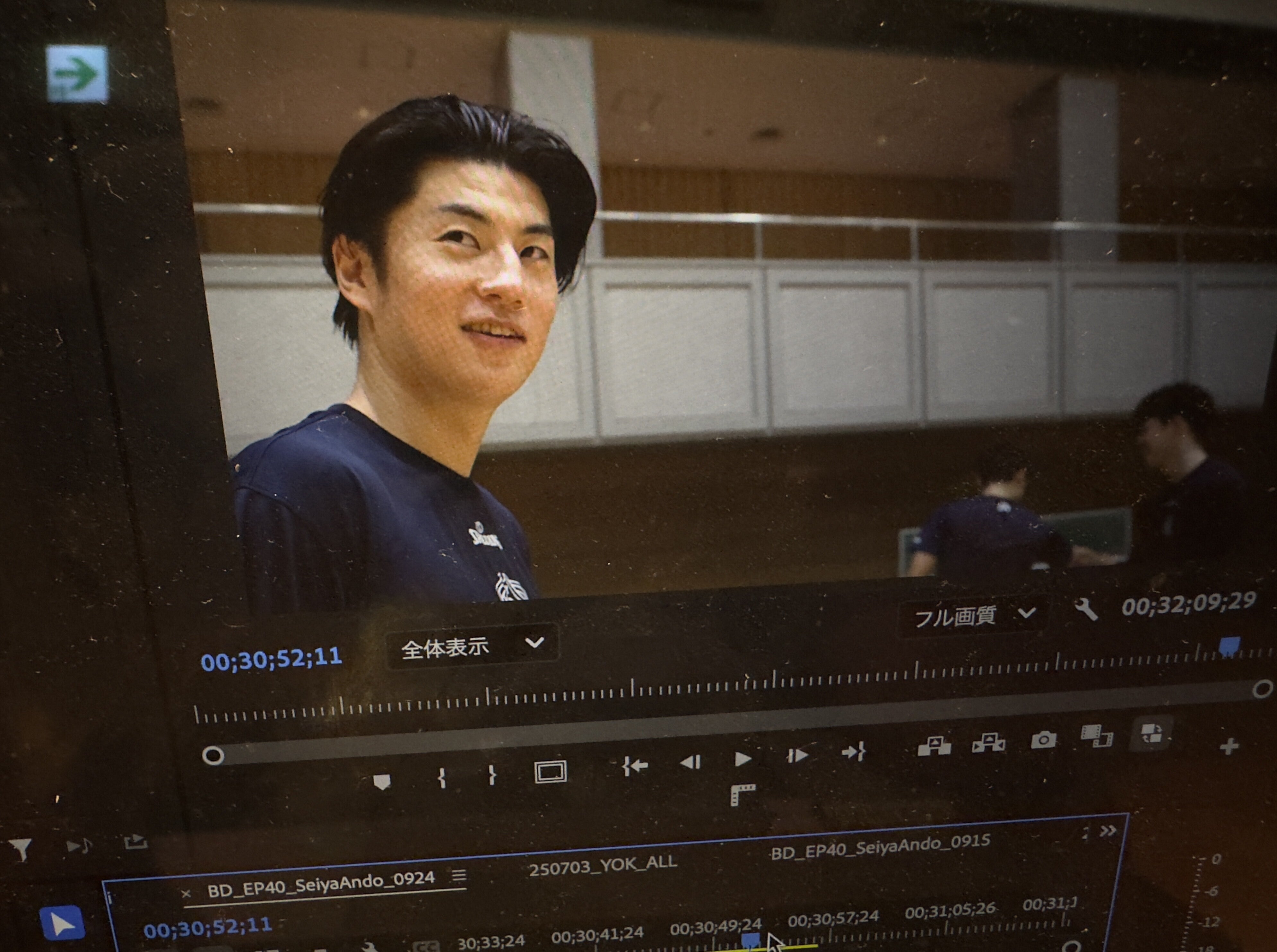Add a marker with marker icon
The image size is (1277, 952).
tap(381, 782)
